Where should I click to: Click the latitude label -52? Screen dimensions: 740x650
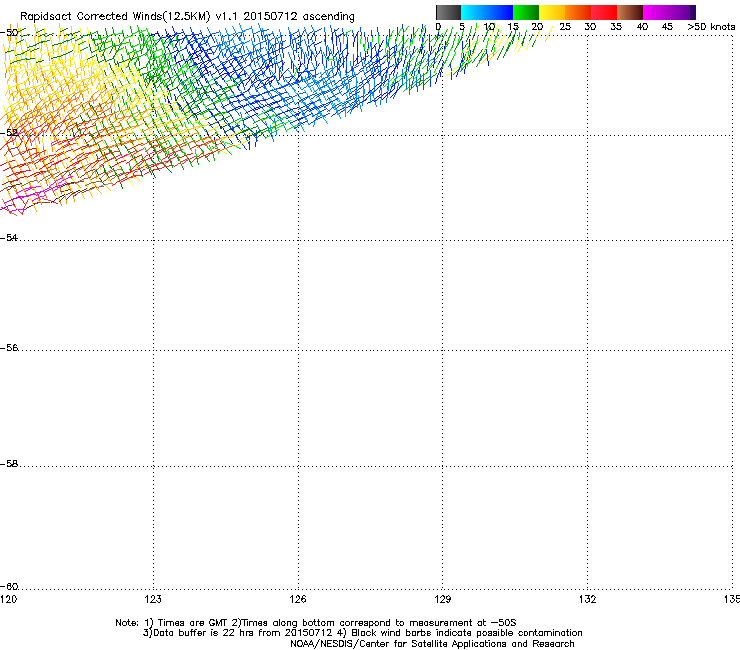[9, 133]
